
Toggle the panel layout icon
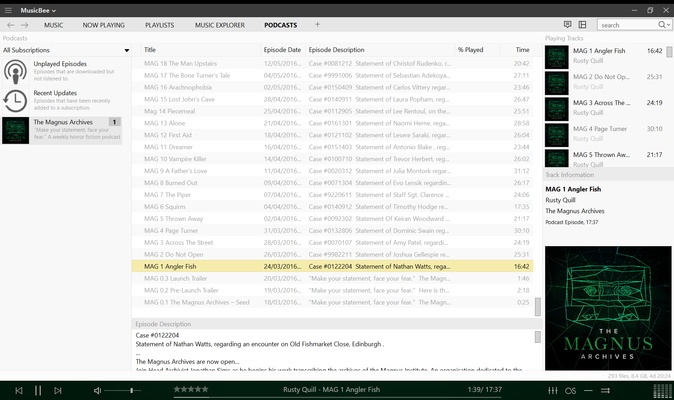pos(582,24)
